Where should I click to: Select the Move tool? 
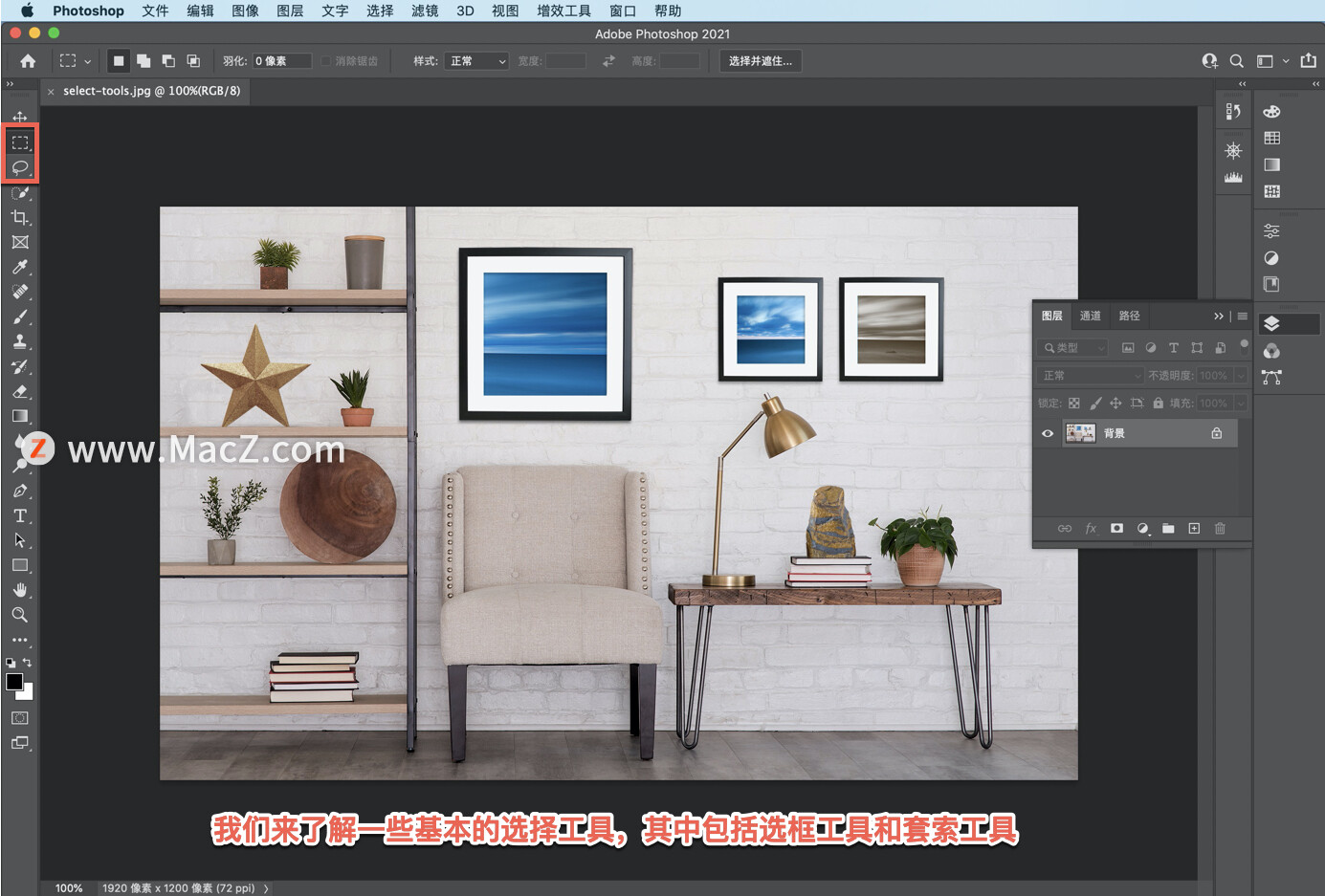tap(20, 117)
